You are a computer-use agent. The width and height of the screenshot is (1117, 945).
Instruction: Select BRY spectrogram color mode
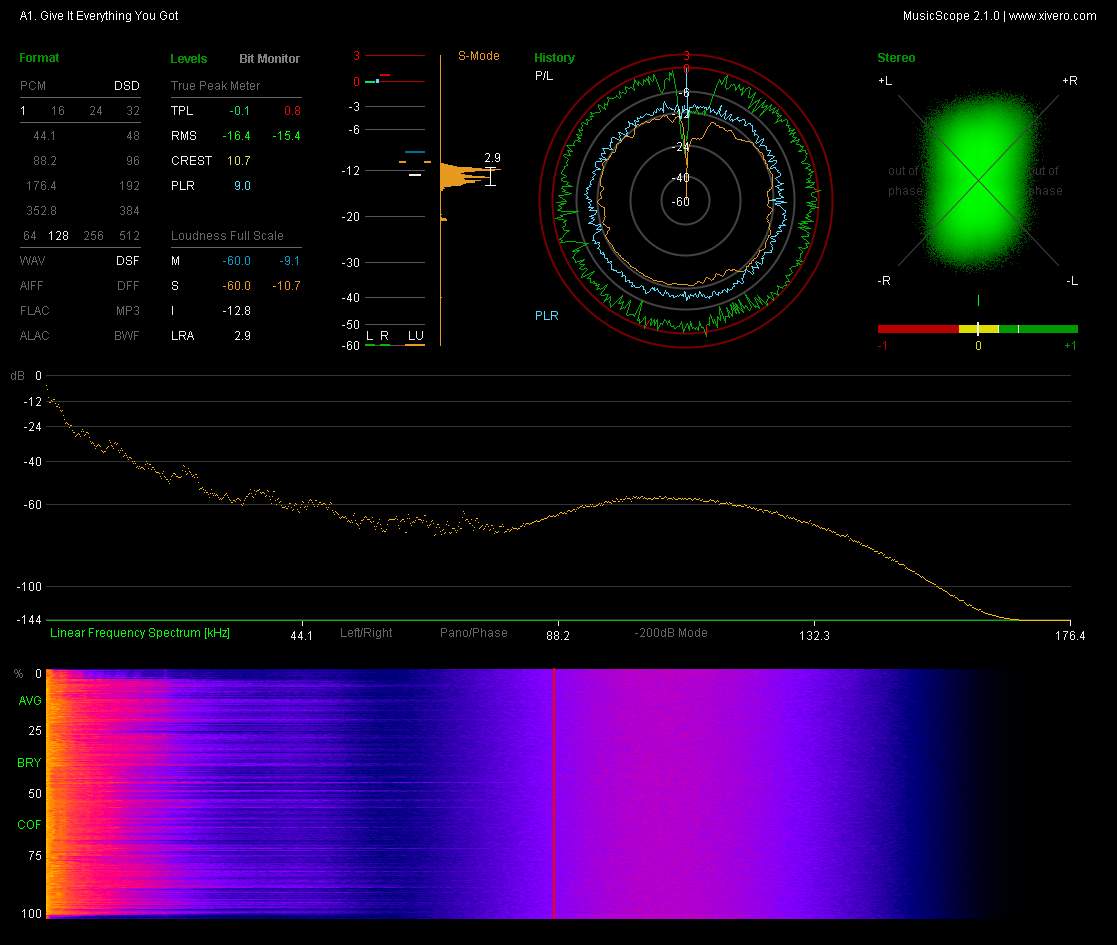pyautogui.click(x=30, y=763)
